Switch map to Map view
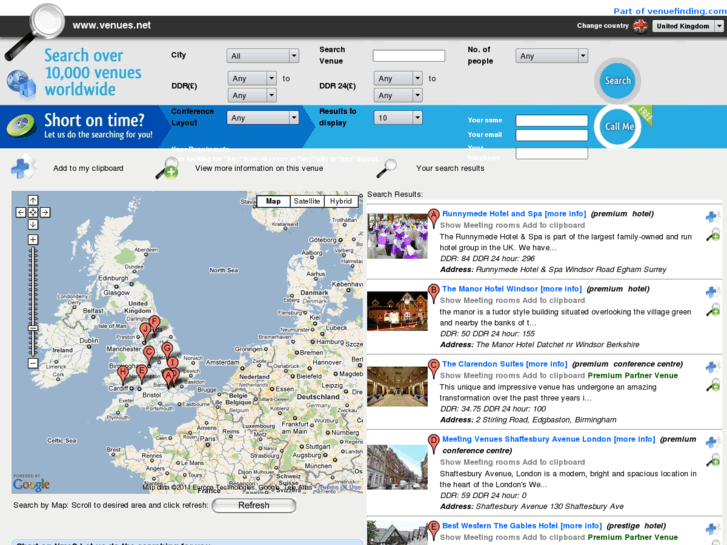Screen dimensions: 727x545 [x=273, y=201]
